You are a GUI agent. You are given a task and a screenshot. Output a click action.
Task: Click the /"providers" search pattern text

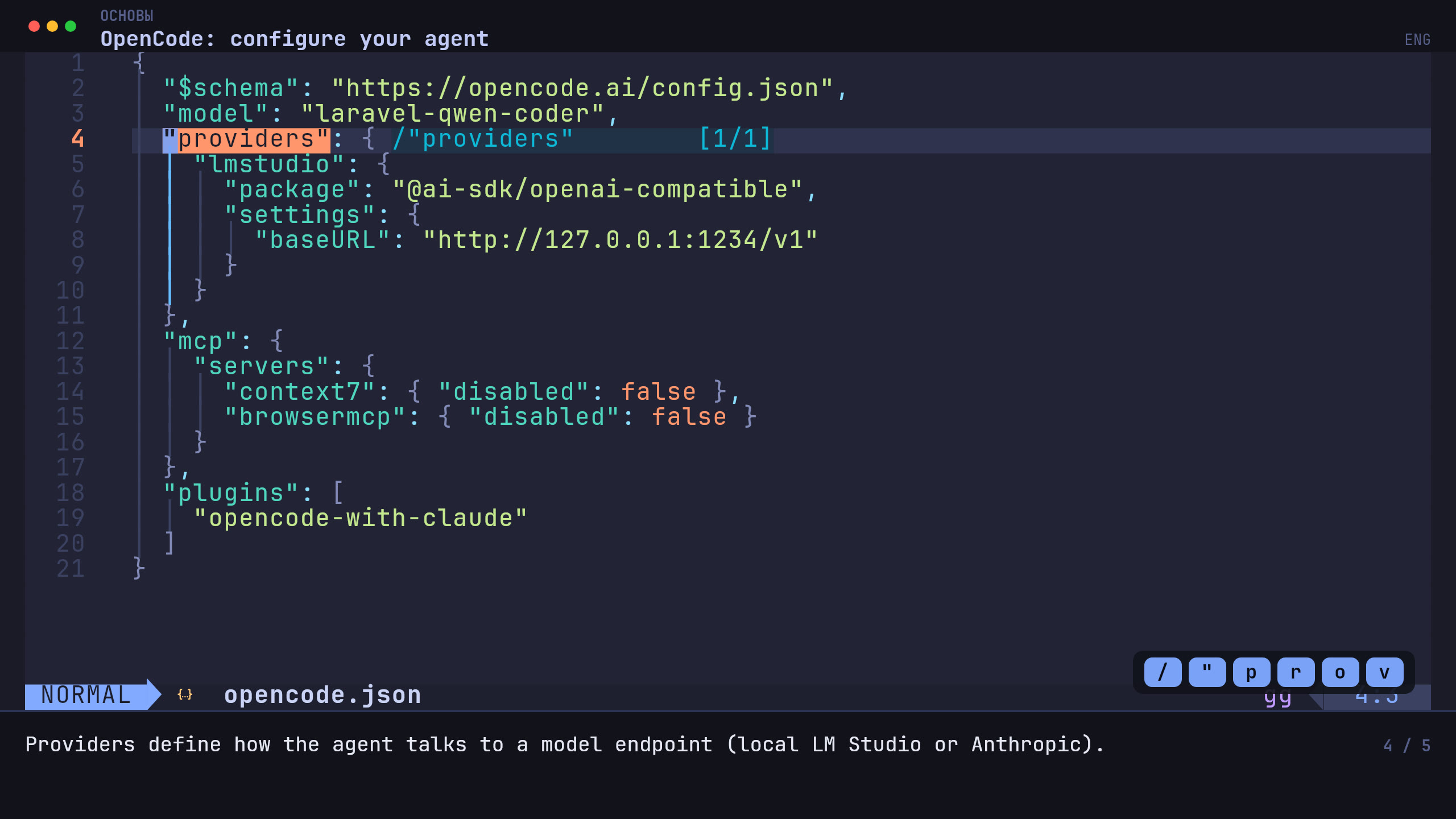tap(483, 139)
